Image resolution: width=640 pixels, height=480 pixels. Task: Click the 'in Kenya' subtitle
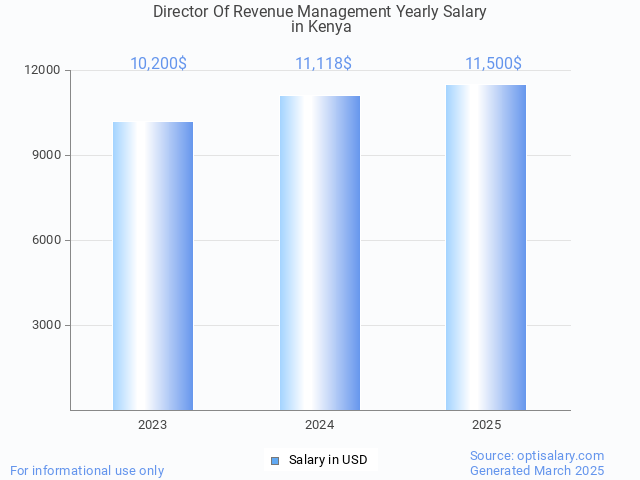321,27
